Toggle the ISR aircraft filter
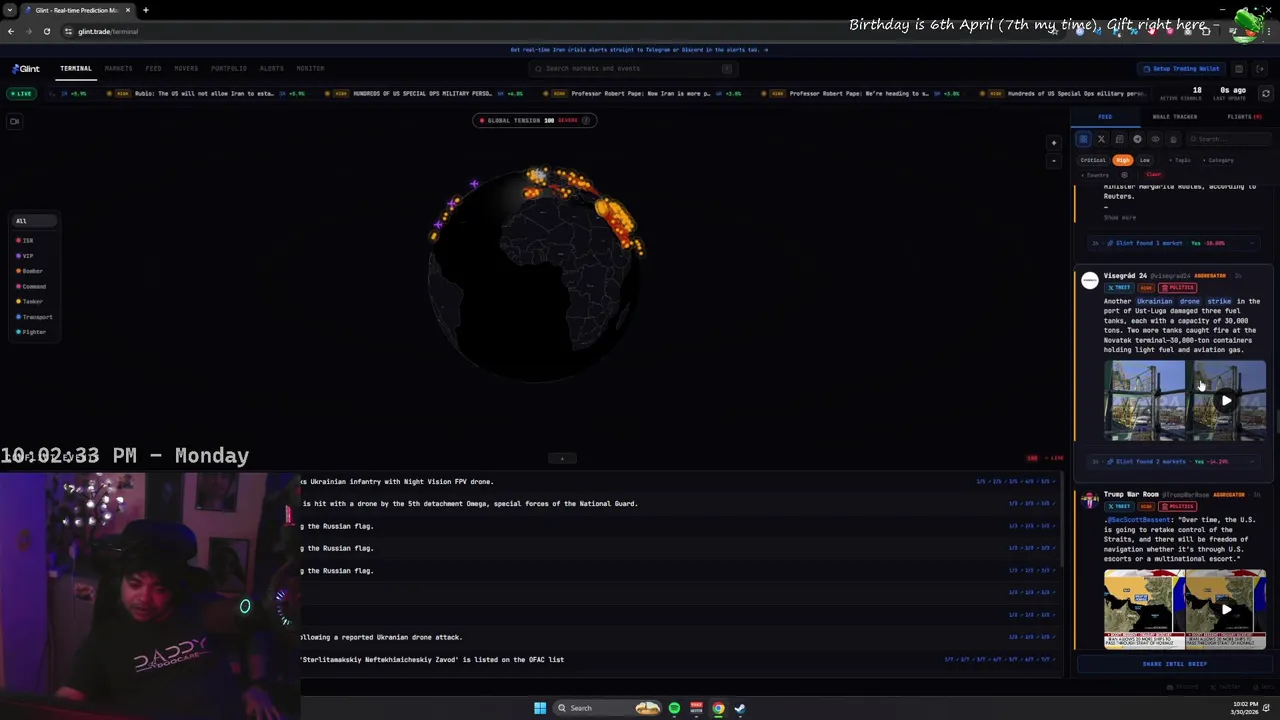This screenshot has height=720, width=1280. click(x=25, y=241)
